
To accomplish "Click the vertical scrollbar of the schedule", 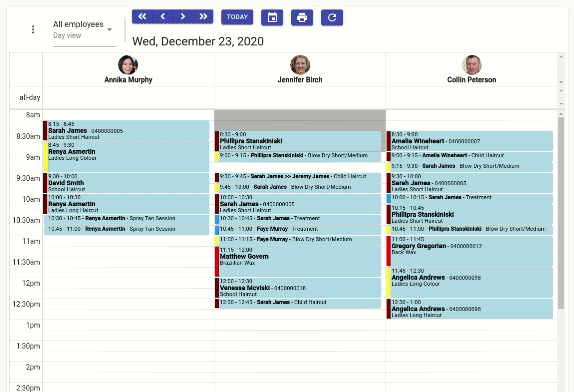I will pyautogui.click(x=561, y=212).
